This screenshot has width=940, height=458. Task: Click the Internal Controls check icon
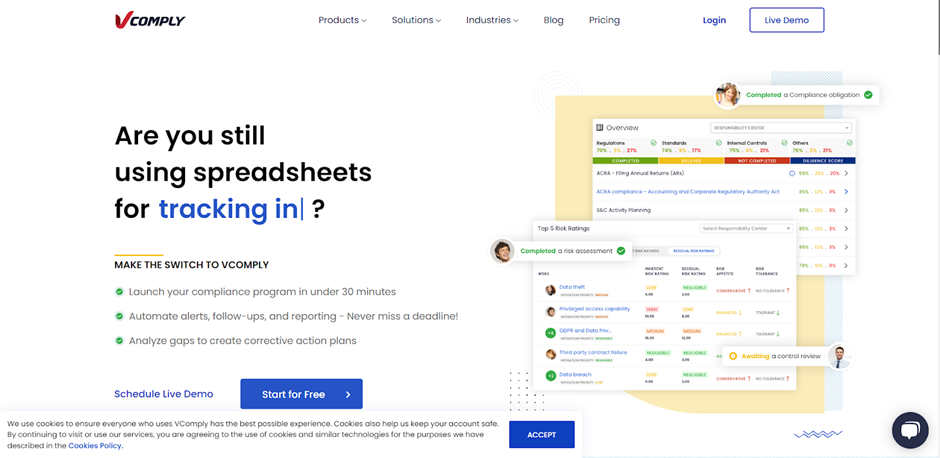(x=784, y=143)
